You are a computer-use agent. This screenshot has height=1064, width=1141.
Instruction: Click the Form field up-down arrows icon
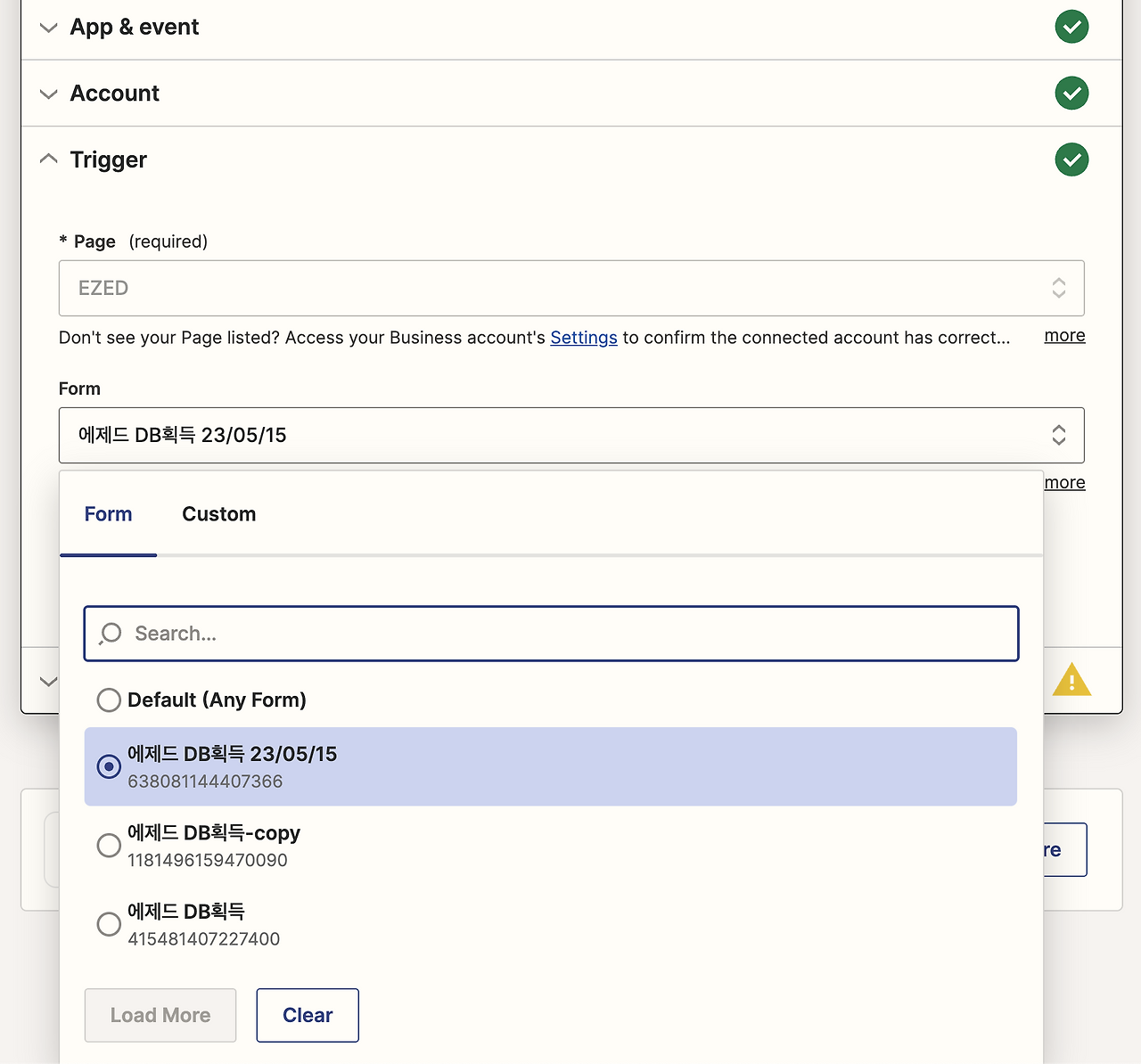click(1058, 435)
